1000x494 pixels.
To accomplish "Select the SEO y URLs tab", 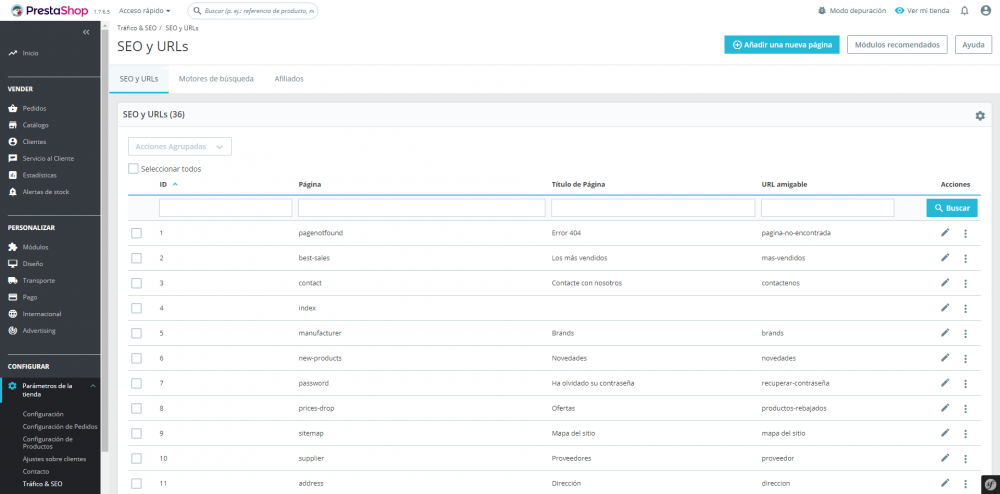I will [x=139, y=79].
